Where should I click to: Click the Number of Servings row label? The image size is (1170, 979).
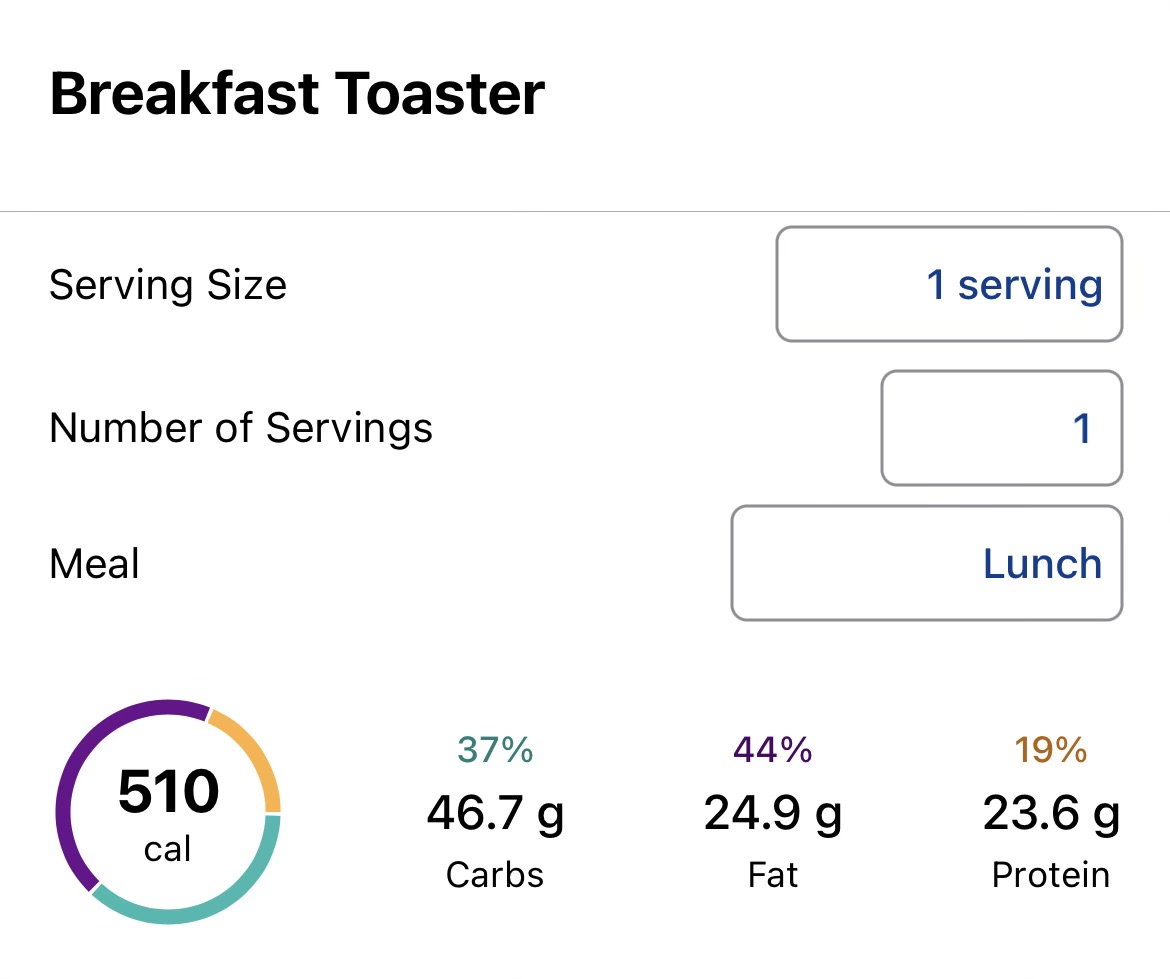[241, 428]
